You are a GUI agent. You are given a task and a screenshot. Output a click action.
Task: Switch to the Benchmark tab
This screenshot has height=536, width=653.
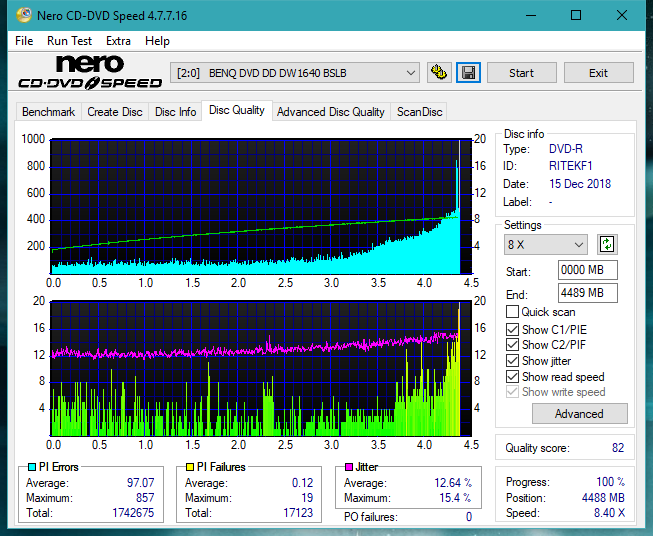coord(49,112)
